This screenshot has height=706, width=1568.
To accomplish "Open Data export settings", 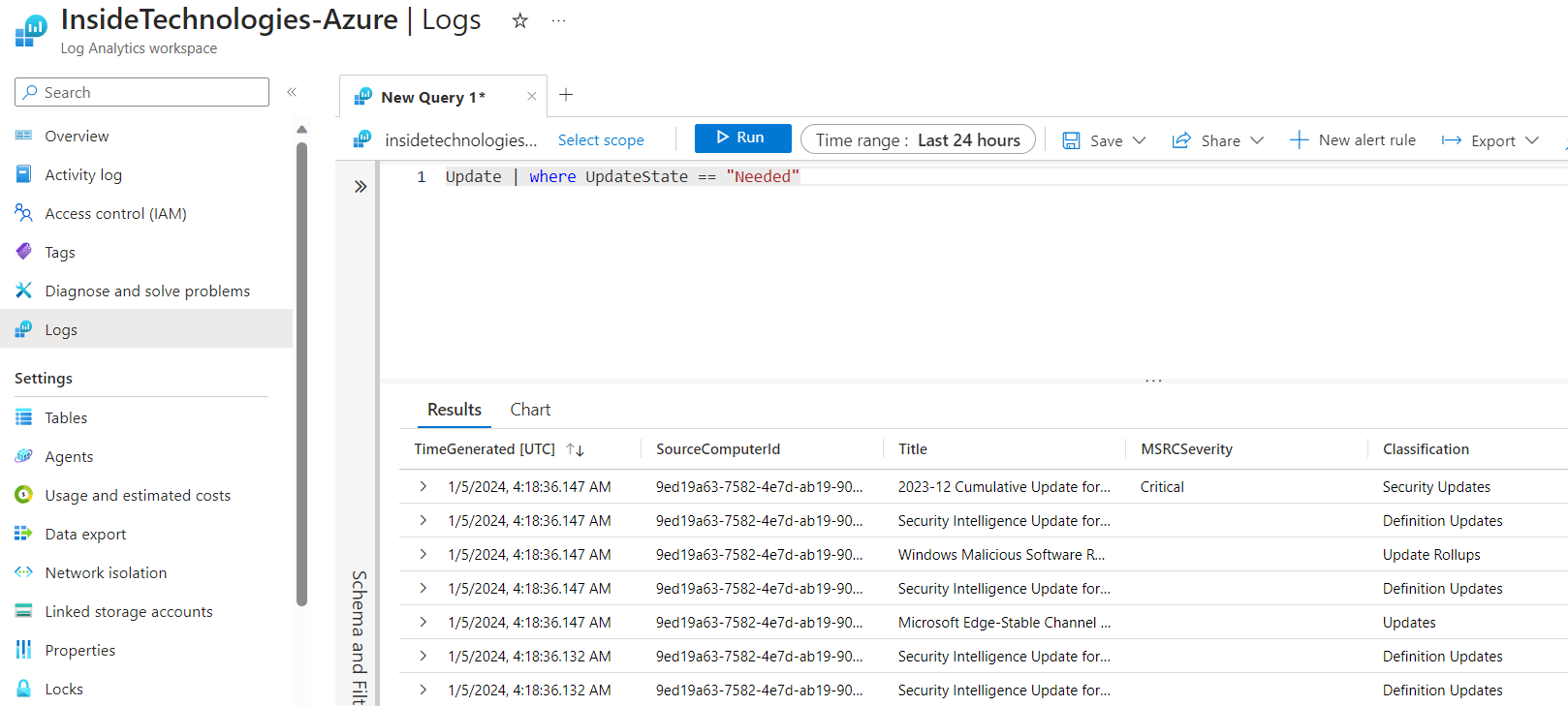I will click(x=85, y=534).
